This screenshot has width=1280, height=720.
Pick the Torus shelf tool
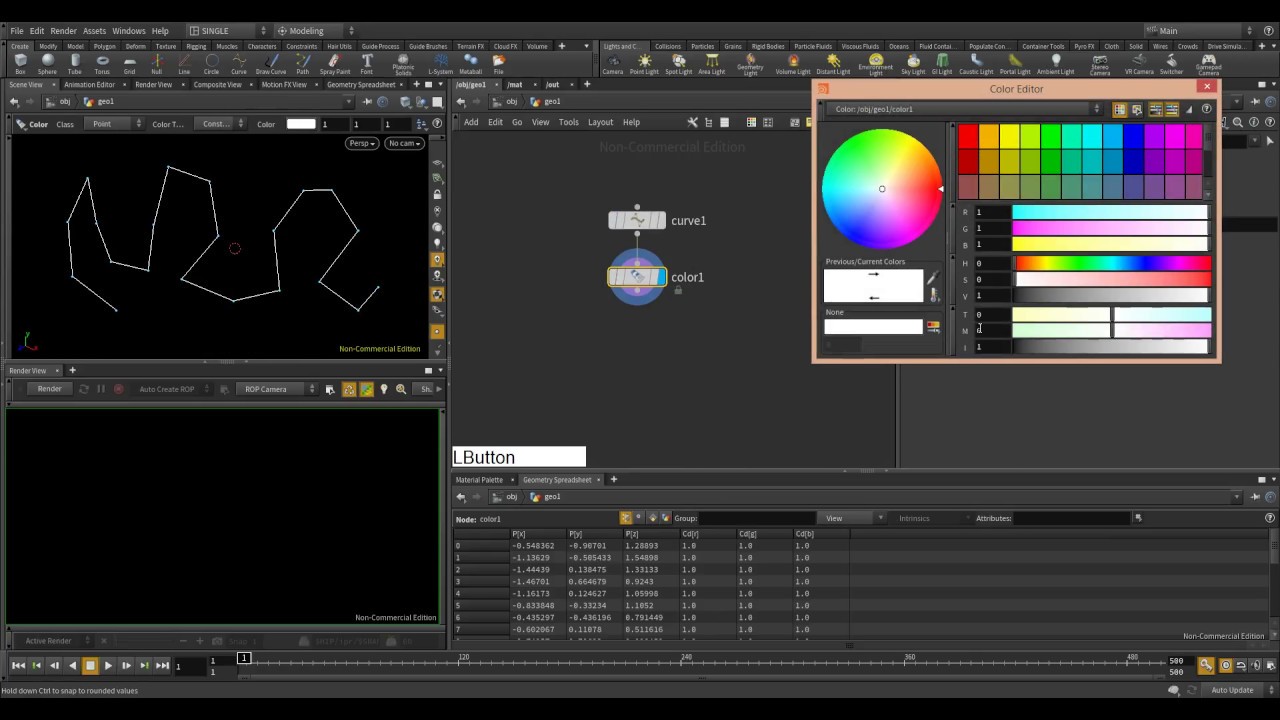point(102,64)
